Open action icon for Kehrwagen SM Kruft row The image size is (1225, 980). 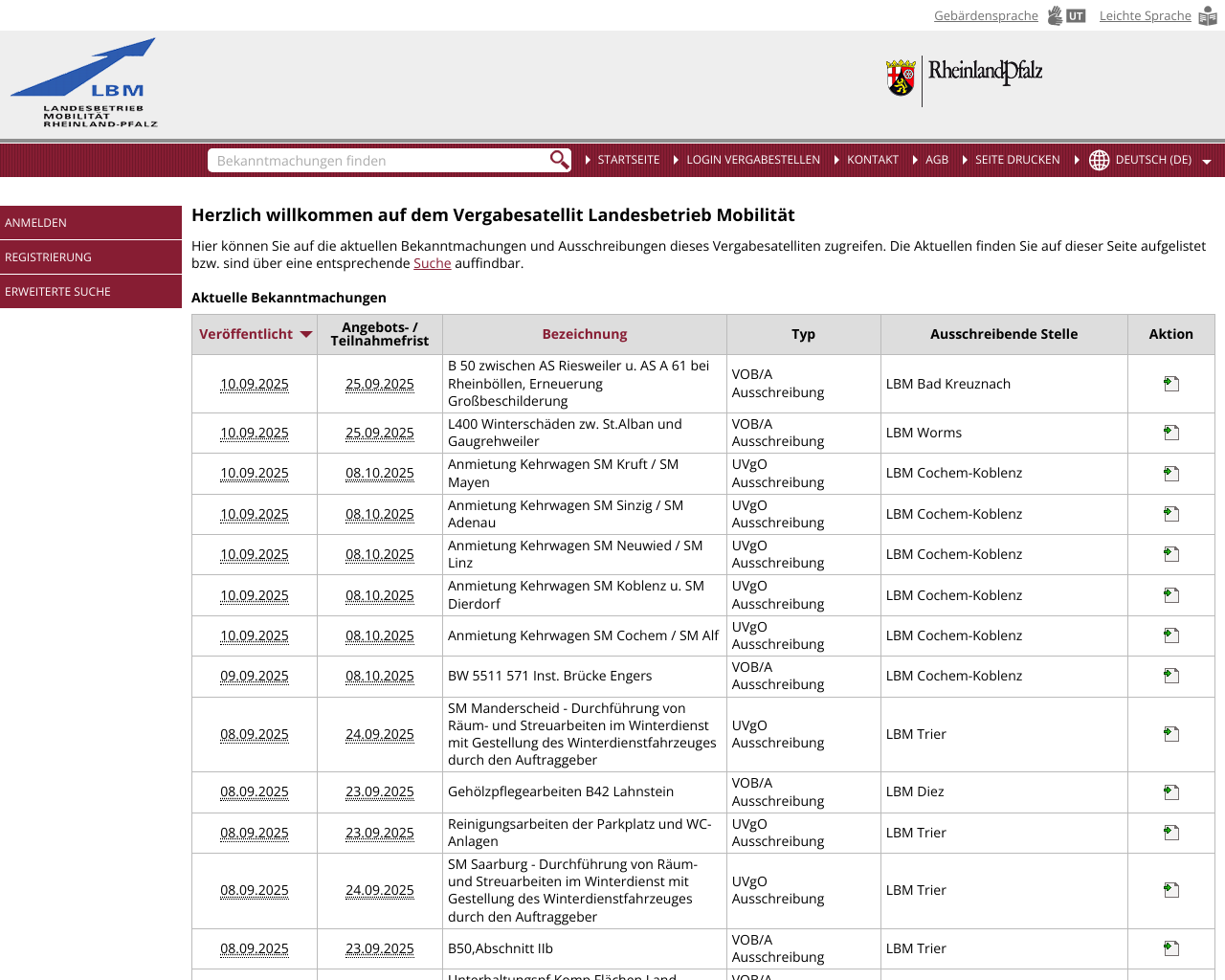tap(1171, 474)
